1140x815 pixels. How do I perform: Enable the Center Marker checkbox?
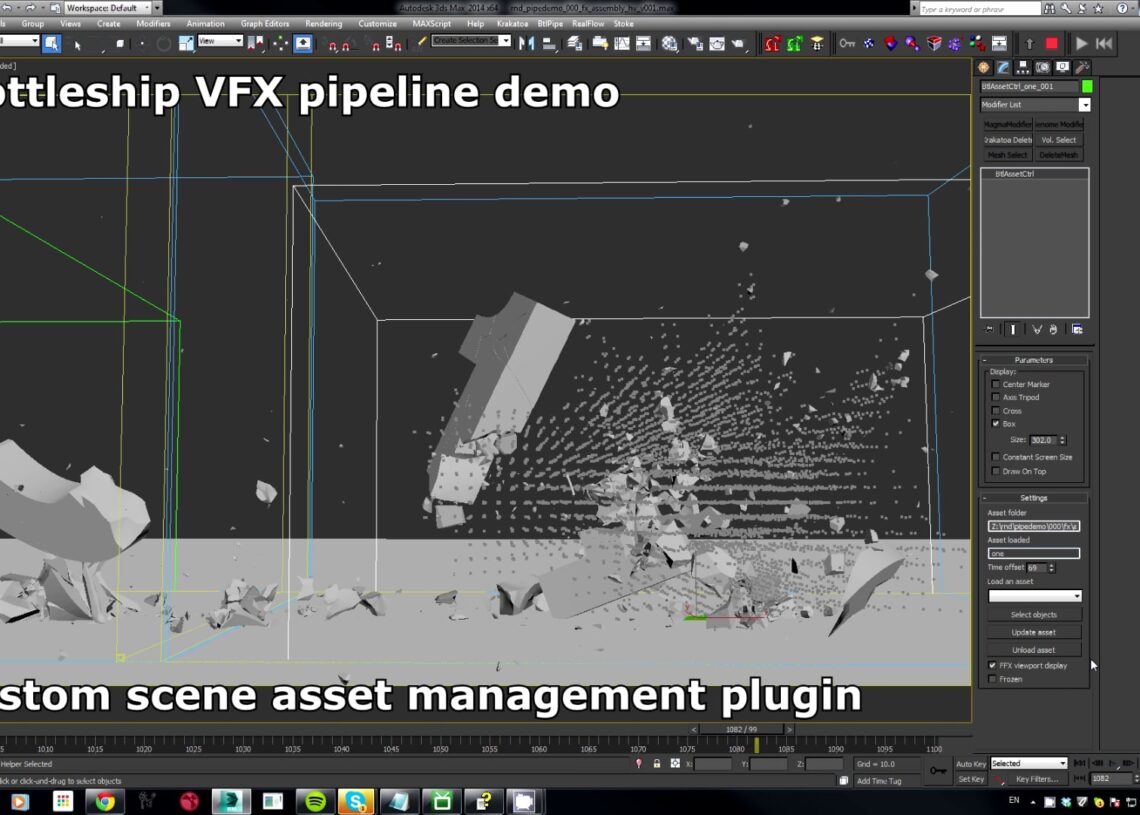[x=995, y=384]
